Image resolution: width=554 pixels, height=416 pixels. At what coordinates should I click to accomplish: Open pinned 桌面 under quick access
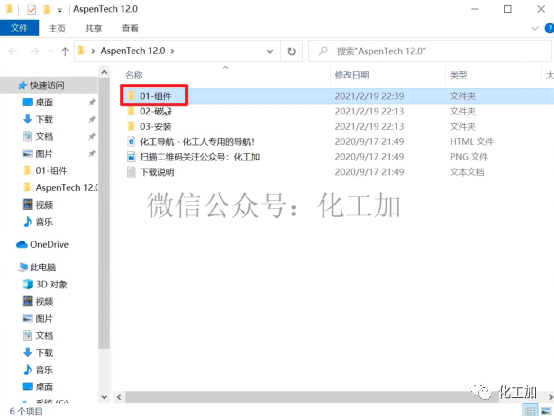click(44, 102)
